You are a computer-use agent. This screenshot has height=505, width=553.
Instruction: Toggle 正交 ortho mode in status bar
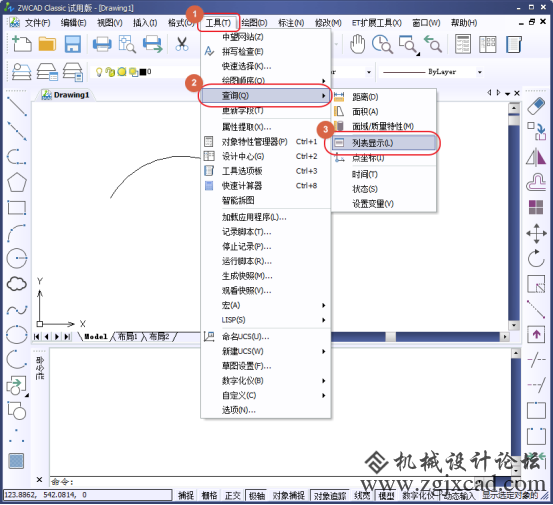click(233, 496)
